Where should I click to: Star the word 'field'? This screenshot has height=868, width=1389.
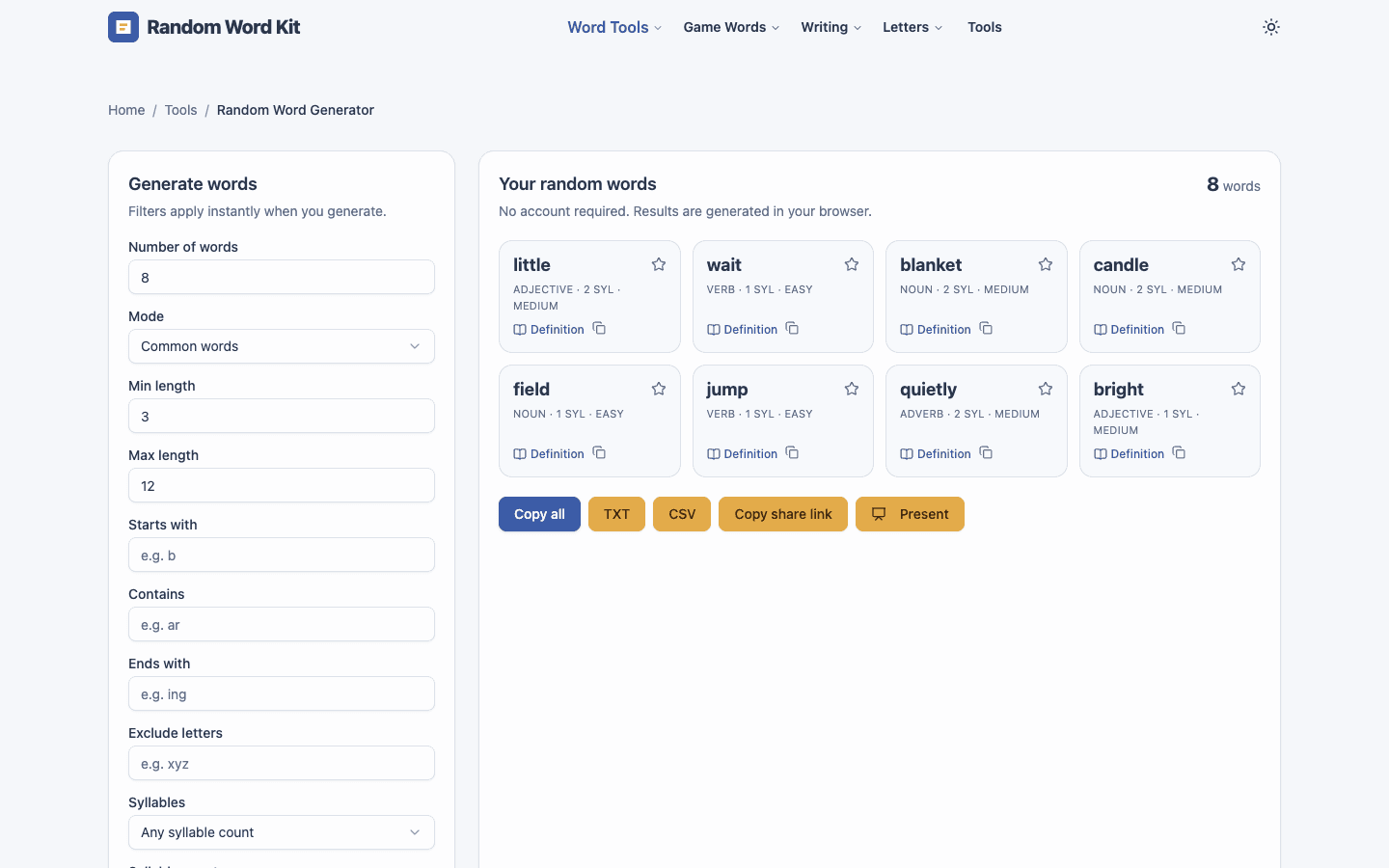pyautogui.click(x=659, y=389)
